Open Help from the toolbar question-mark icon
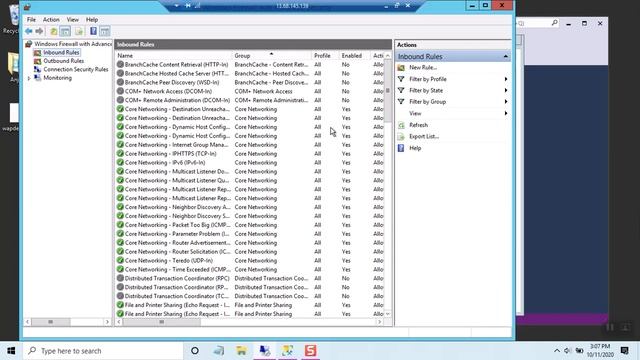Viewport: 640px width, 360px height. click(93, 31)
